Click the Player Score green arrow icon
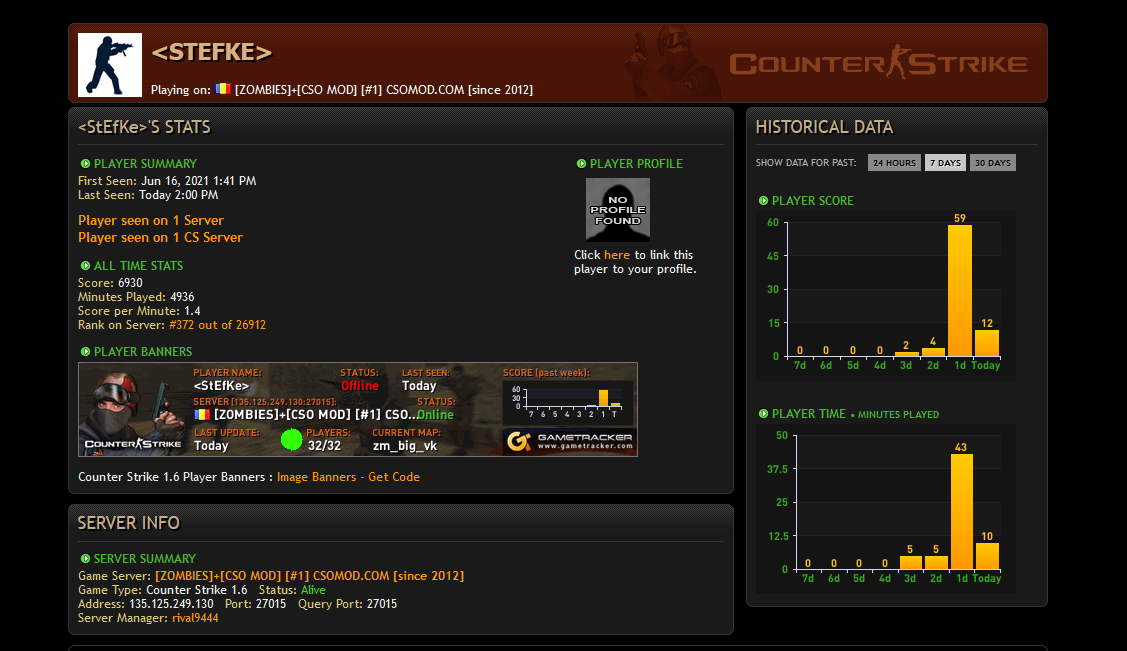Screen dimensions: 1127x651 [x=763, y=201]
